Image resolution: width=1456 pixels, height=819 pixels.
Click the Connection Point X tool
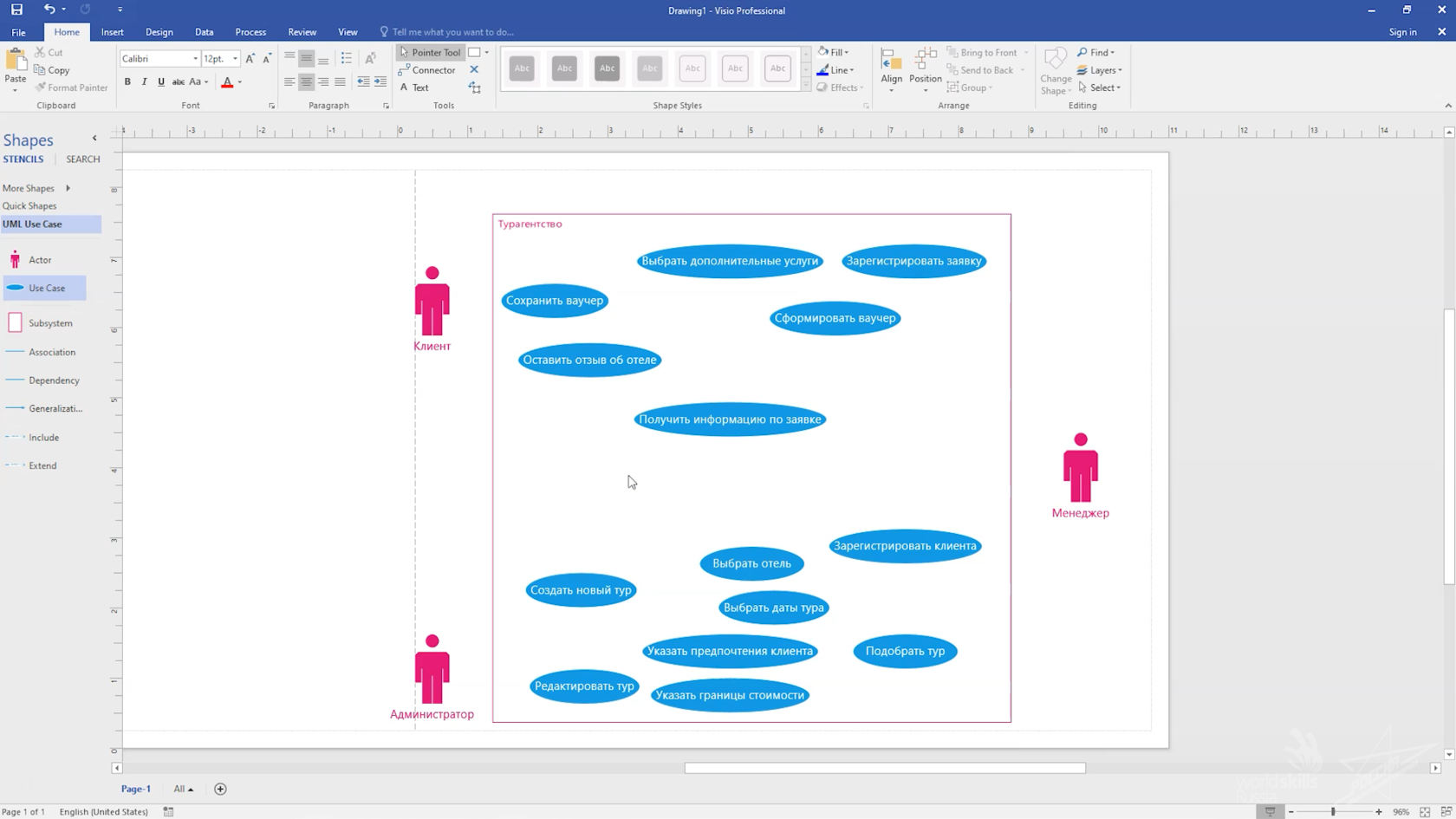pos(474,70)
